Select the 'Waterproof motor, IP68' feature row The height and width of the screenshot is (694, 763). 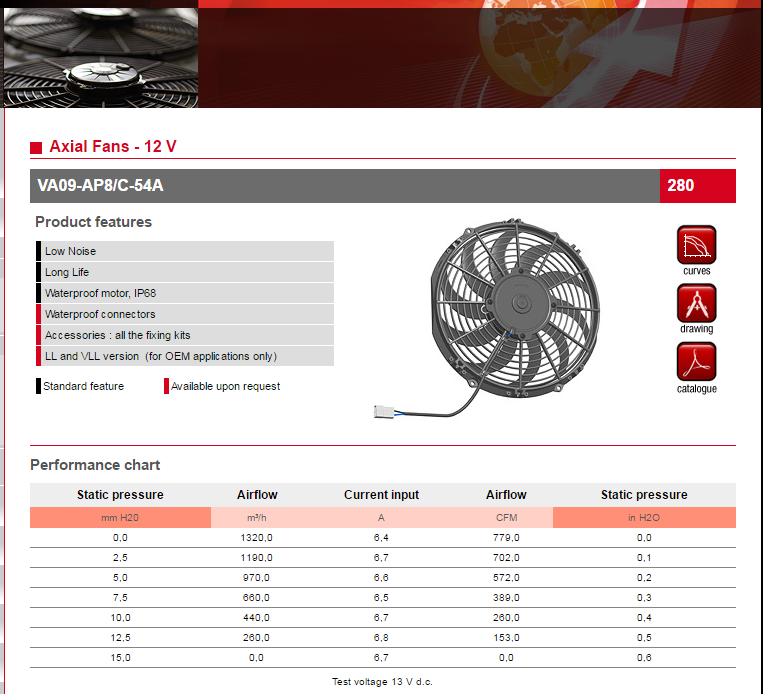pos(185,293)
